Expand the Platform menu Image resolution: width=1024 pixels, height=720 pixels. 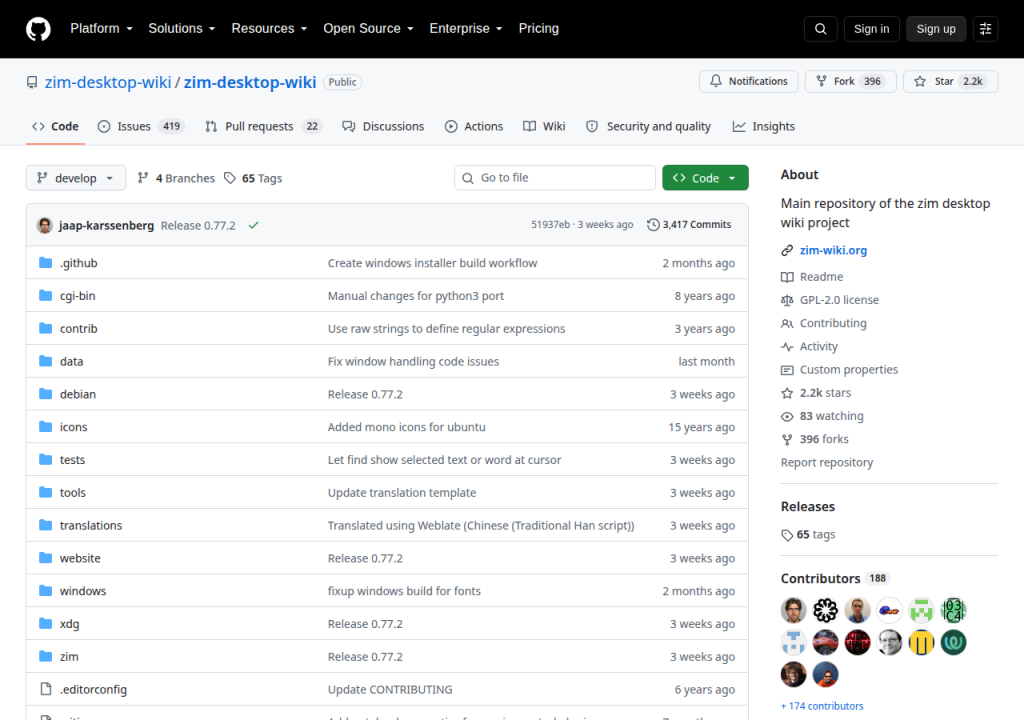[x=101, y=29]
